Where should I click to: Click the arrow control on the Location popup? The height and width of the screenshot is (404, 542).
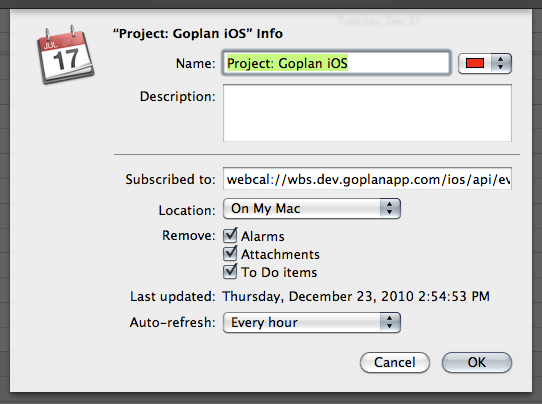click(390, 208)
